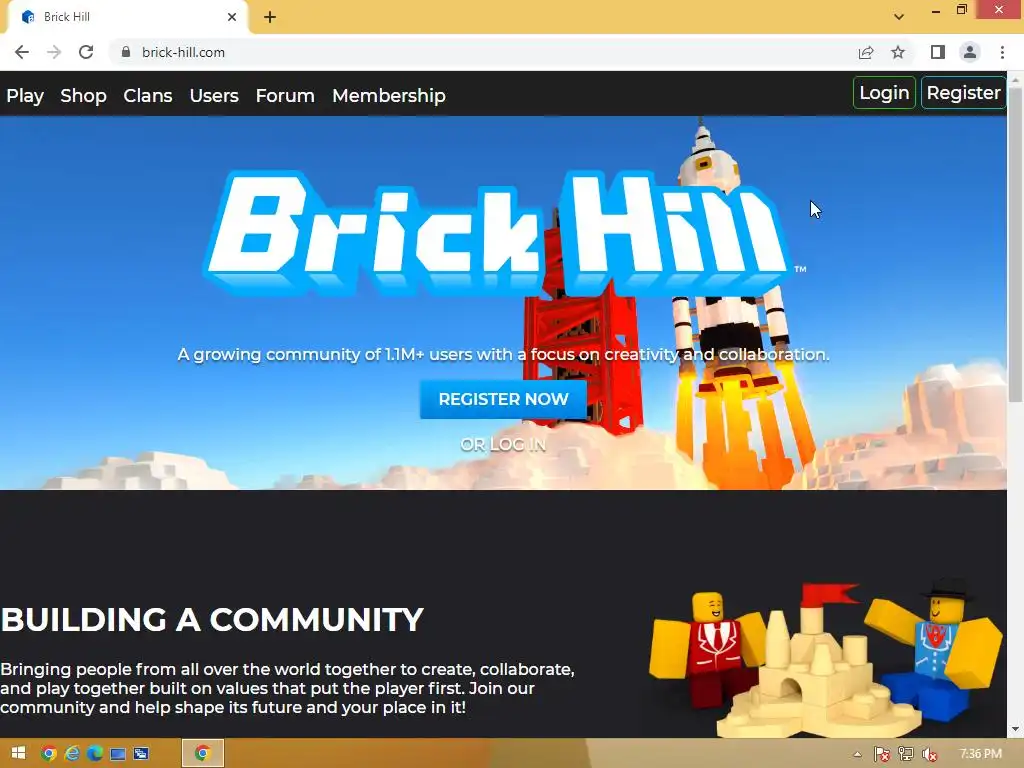
Task: Go back with the browser back arrow
Action: (22, 52)
